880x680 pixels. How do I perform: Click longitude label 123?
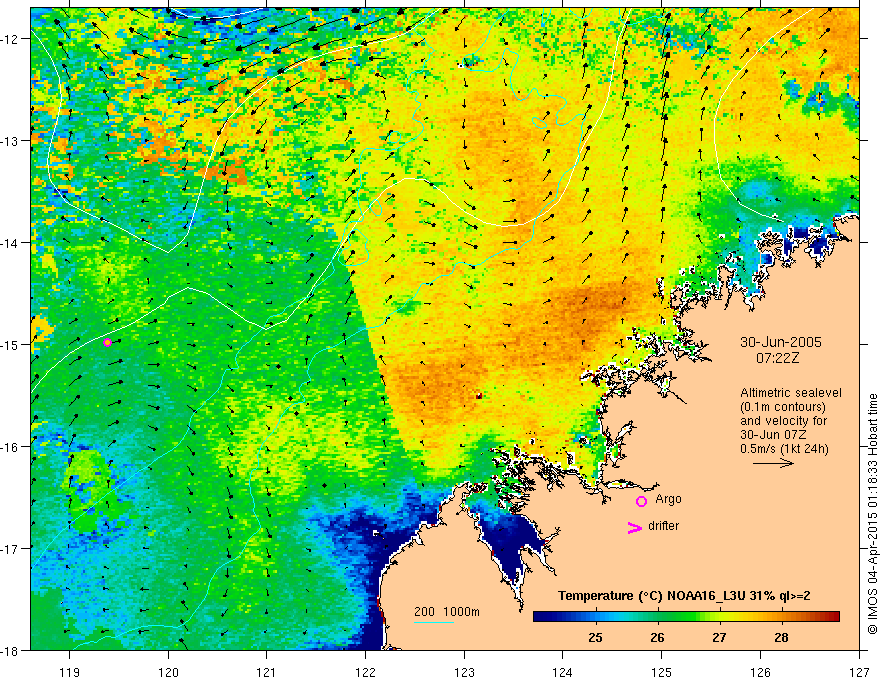[x=464, y=672]
